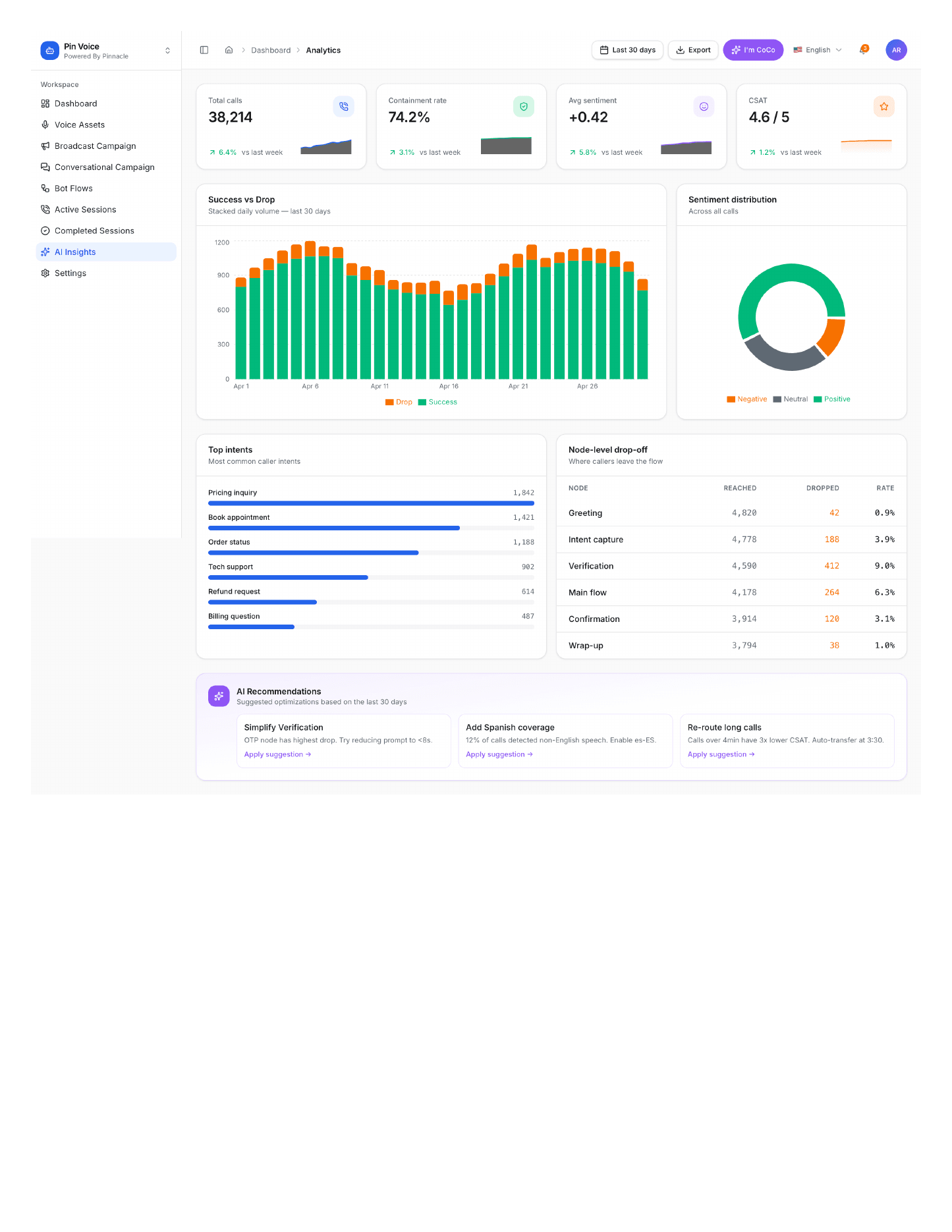Click the Avg sentiment smiley icon
The height and width of the screenshot is (1232, 952).
point(704,106)
